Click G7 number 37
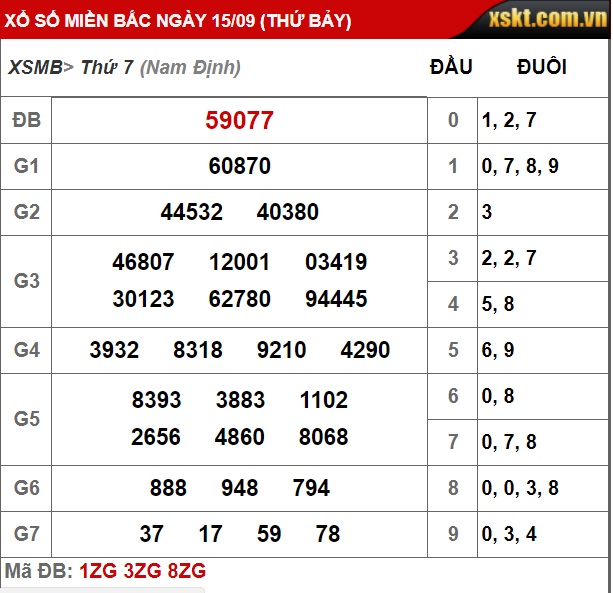The height and width of the screenshot is (593, 613). click(x=151, y=534)
